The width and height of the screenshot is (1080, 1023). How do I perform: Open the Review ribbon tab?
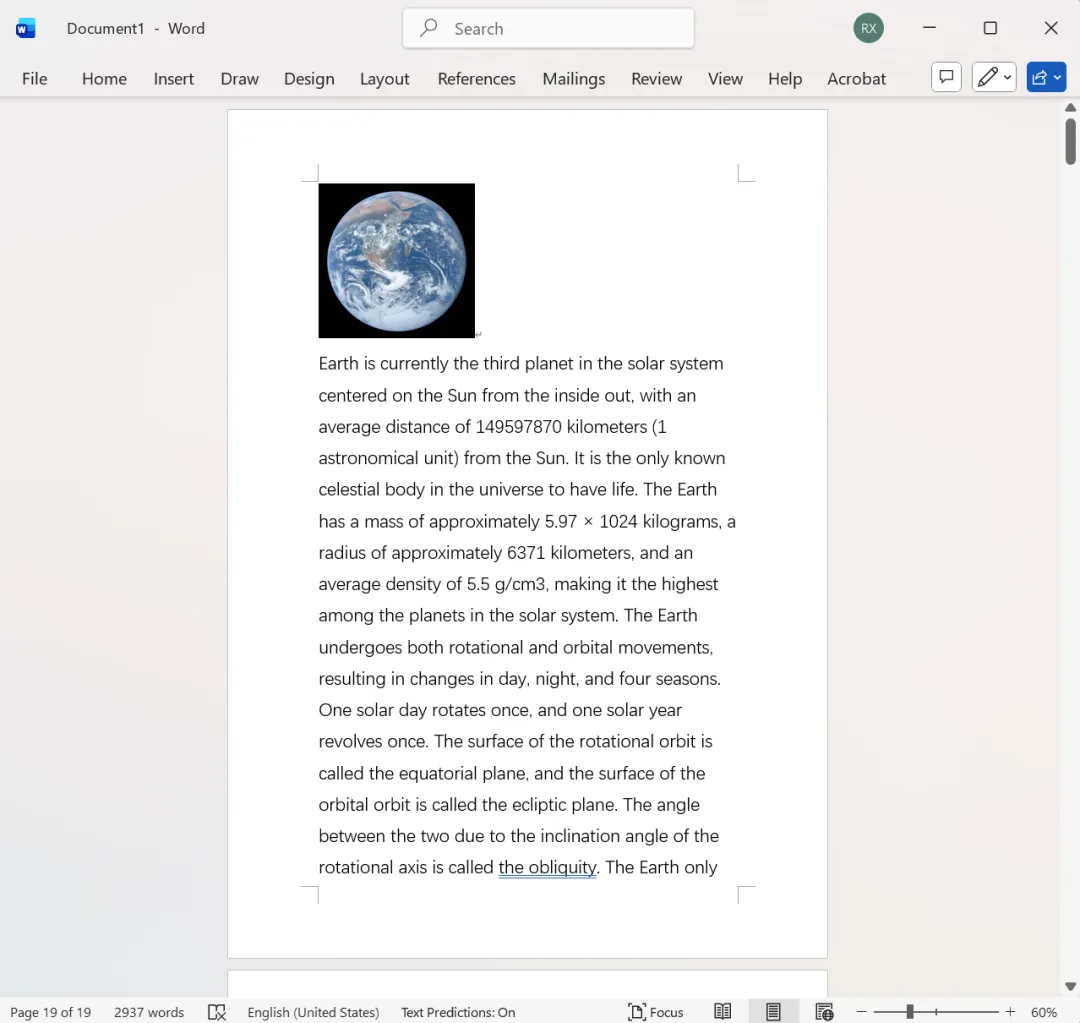[x=656, y=79]
